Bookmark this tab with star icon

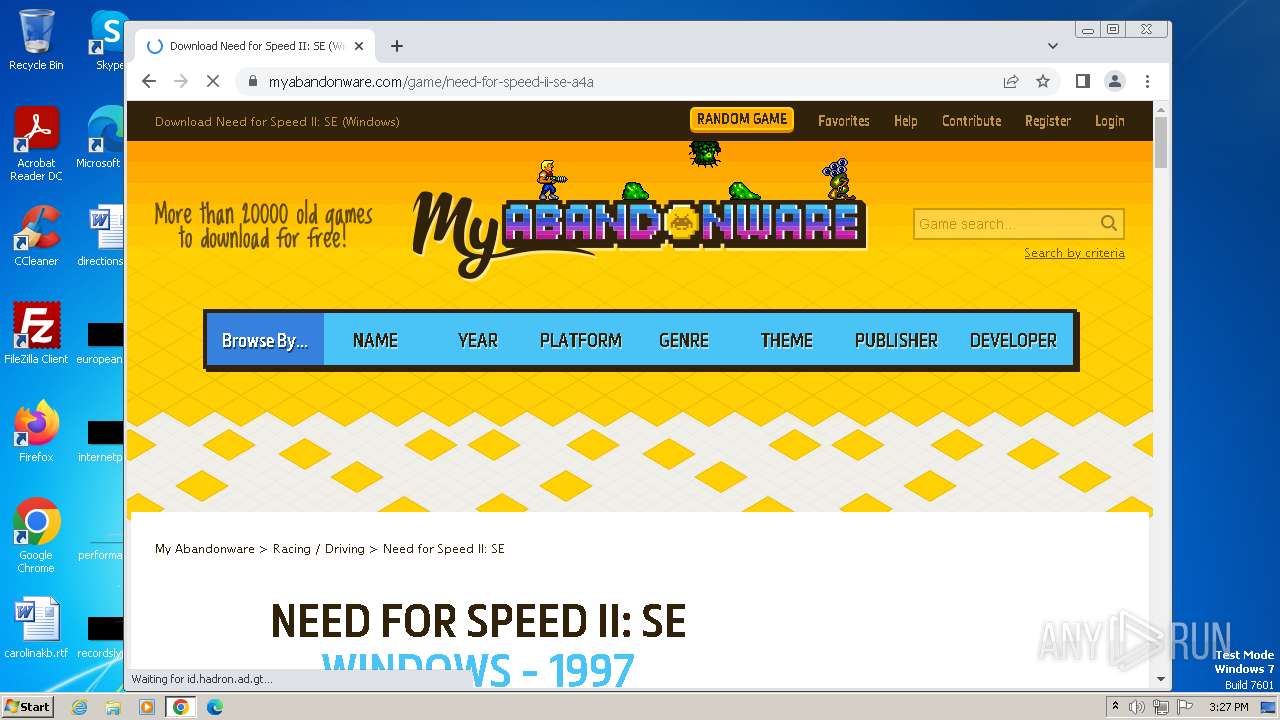(x=1043, y=81)
